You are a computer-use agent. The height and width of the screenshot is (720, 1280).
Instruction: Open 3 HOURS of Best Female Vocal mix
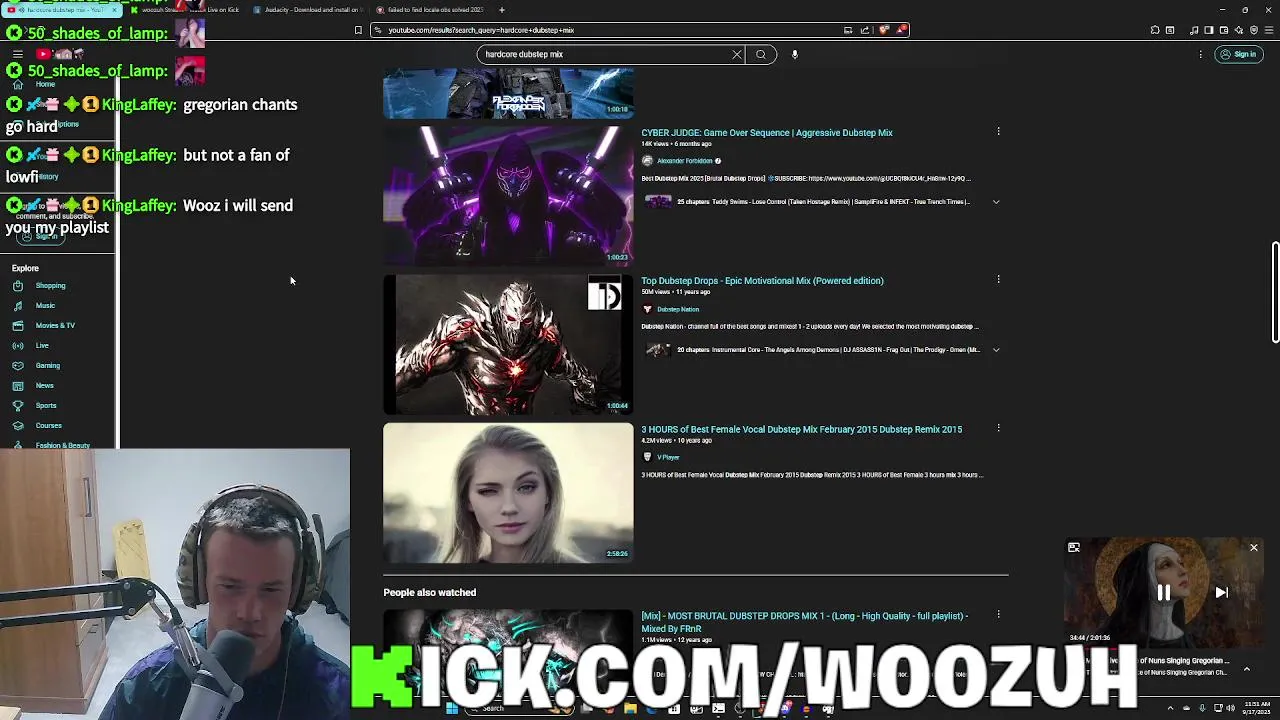[801, 429]
